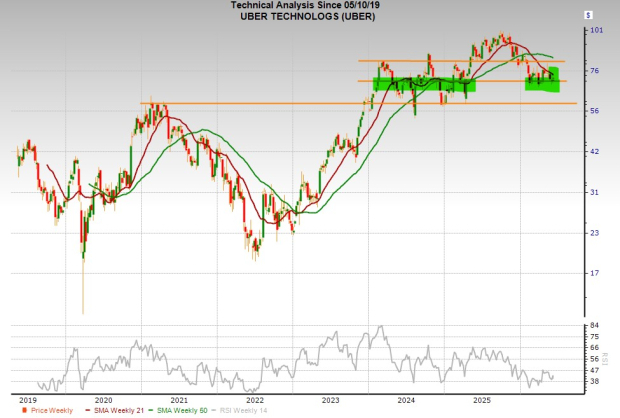Click the 'RSI Weekly 14' legend entry

click(x=240, y=410)
